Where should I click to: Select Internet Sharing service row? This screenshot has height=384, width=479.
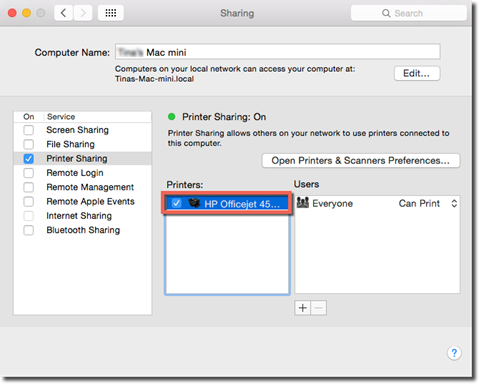(83, 216)
